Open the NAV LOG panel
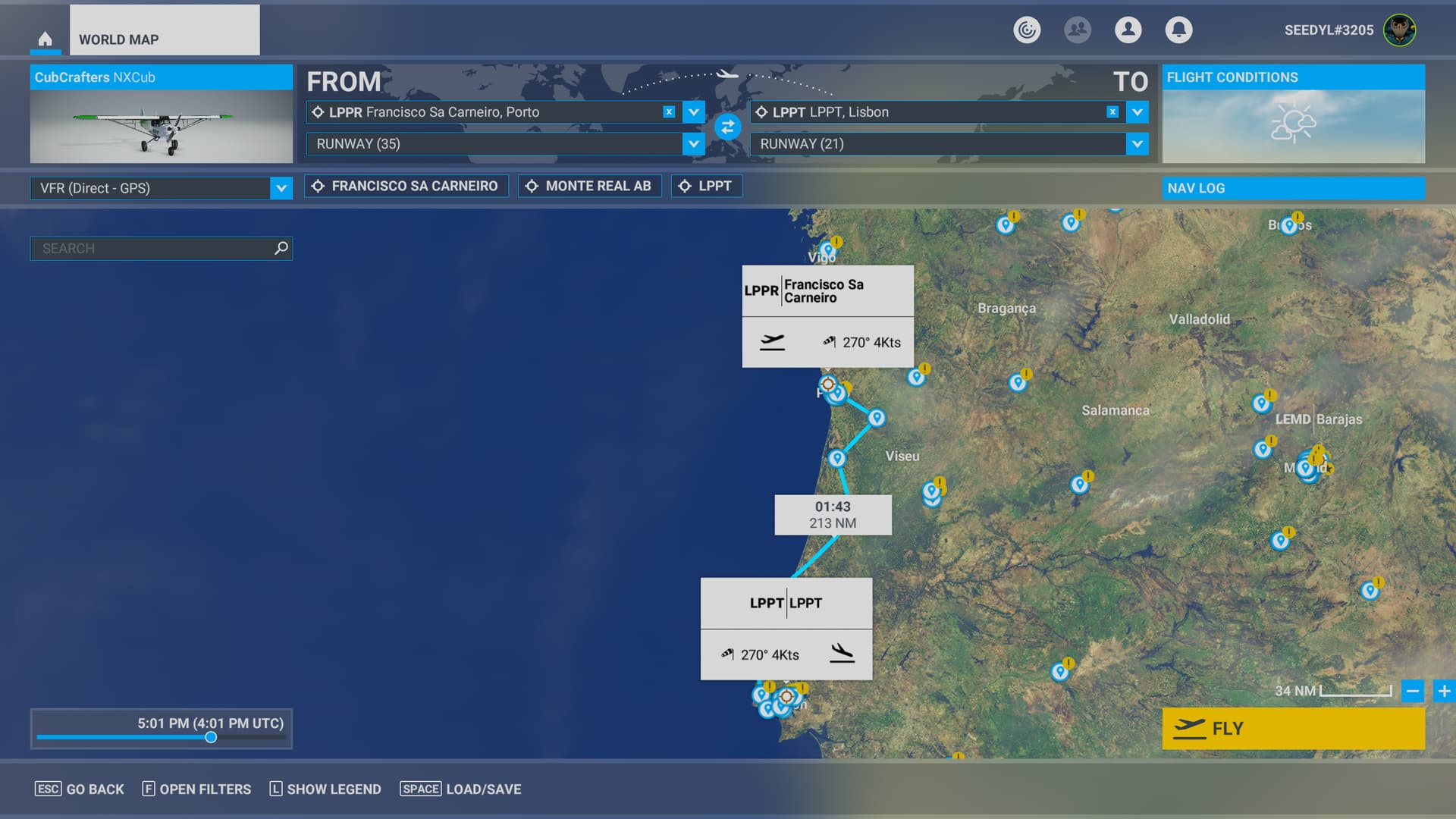The image size is (1456, 819). 1293,188
